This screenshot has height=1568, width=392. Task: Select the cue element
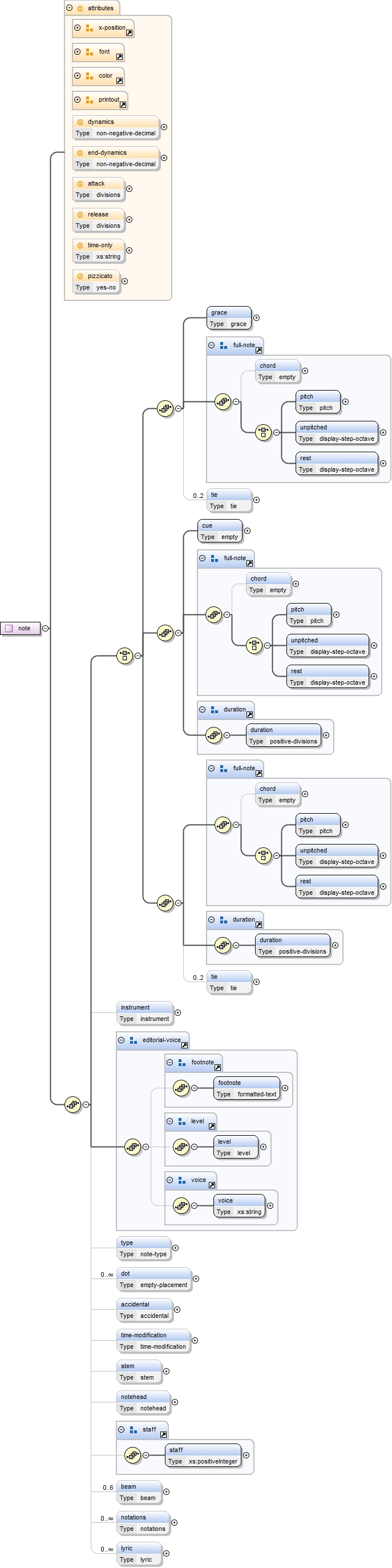click(220, 531)
